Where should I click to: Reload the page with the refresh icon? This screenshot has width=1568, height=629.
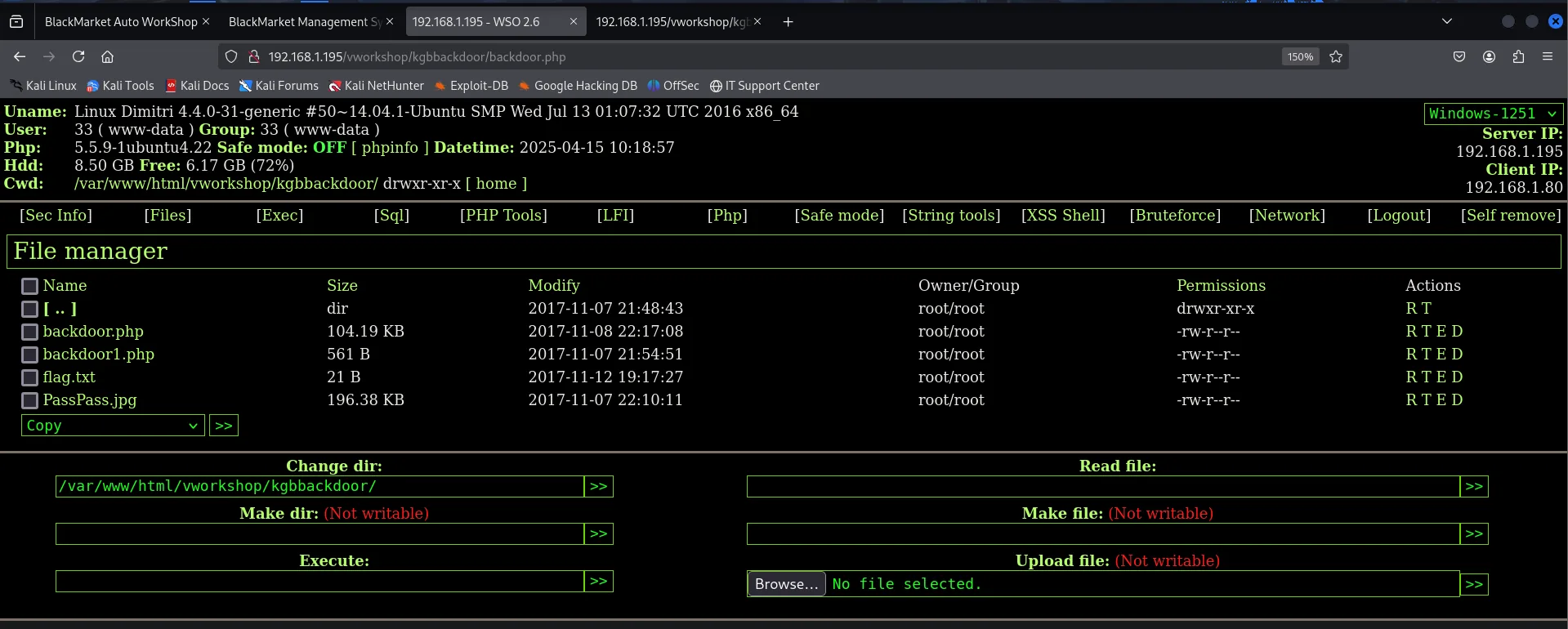coord(78,56)
